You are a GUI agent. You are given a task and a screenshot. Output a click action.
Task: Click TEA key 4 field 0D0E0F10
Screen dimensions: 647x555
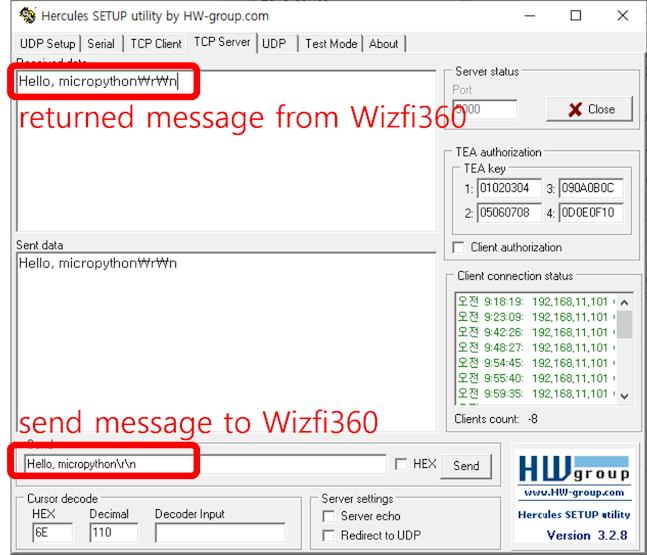[591, 213]
